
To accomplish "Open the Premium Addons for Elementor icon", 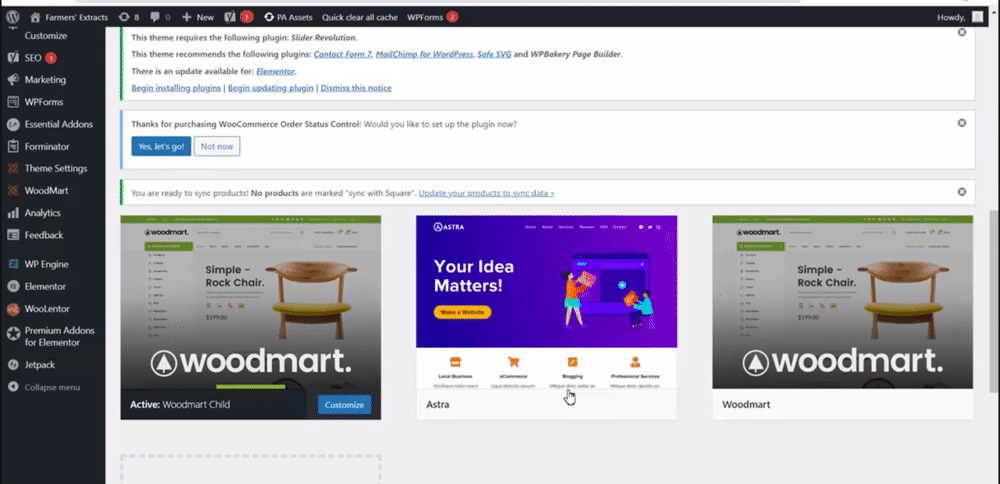I will pos(13,334).
